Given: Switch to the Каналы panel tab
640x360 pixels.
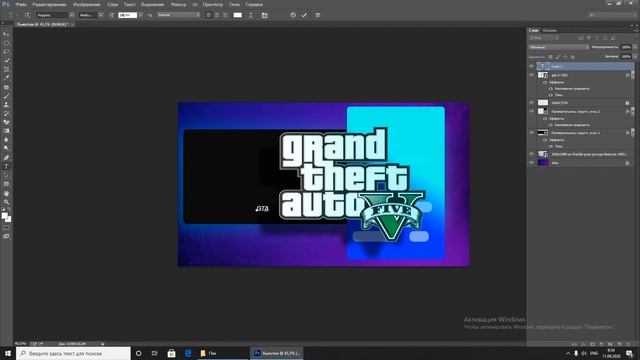Looking at the screenshot, I should pos(549,30).
